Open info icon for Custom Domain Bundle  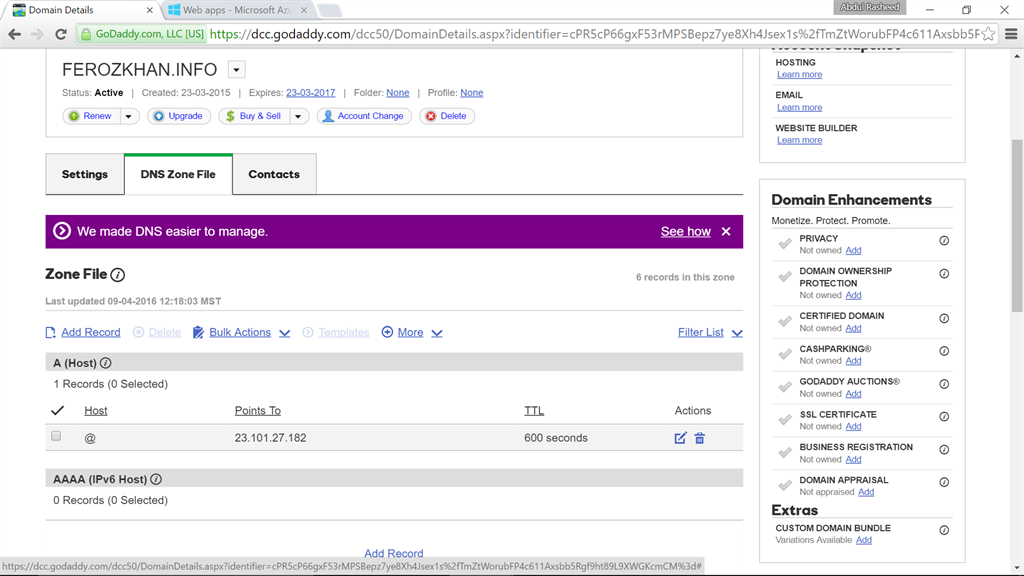tap(944, 530)
